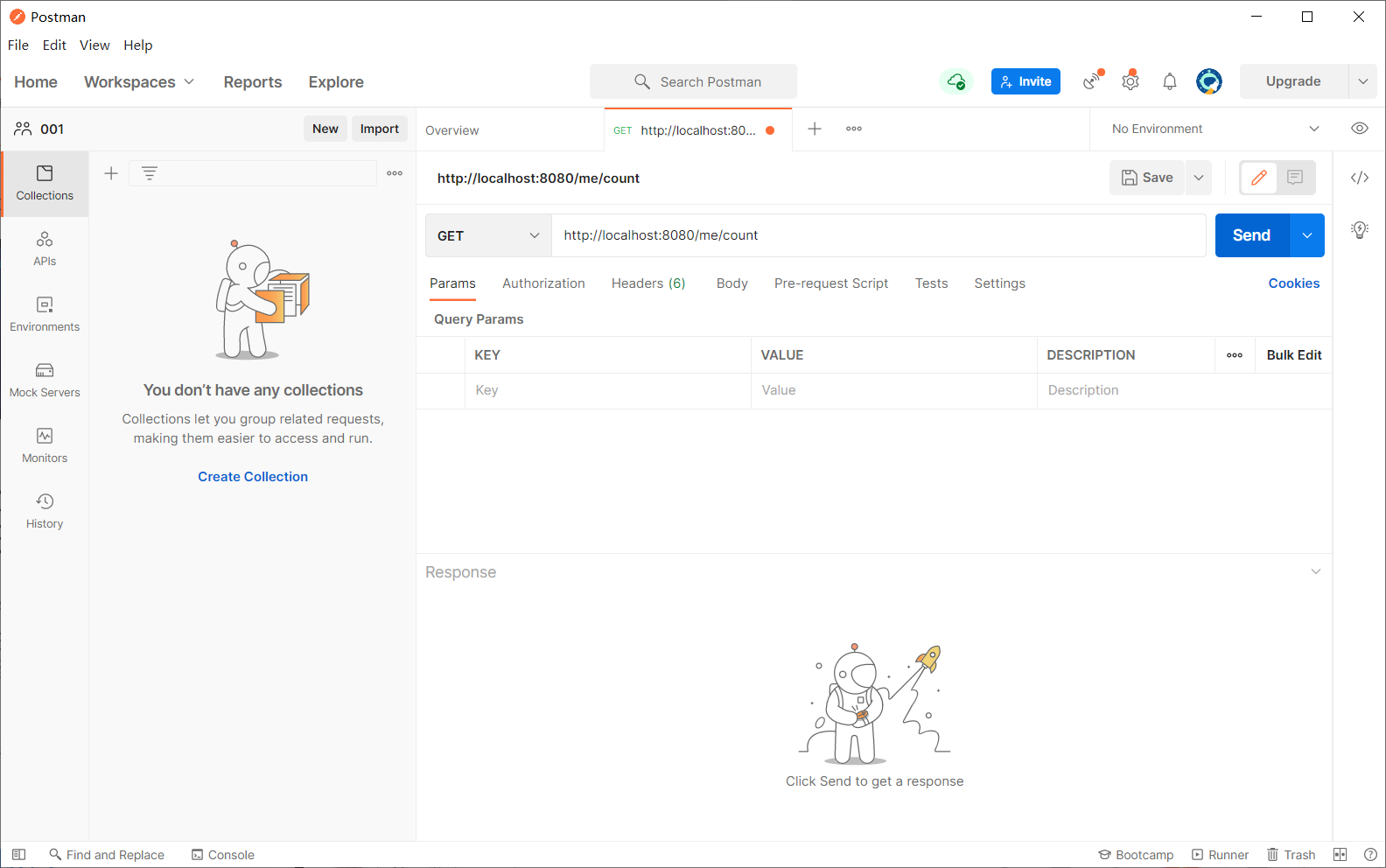
Task: Open the No Environment selector dropdown
Action: click(x=1214, y=129)
